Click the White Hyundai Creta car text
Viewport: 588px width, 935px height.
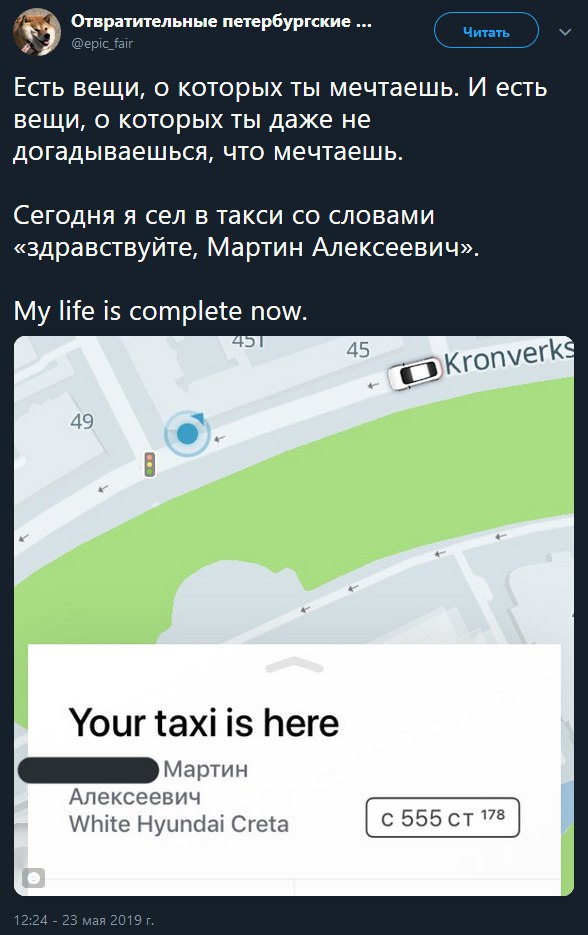(x=179, y=824)
